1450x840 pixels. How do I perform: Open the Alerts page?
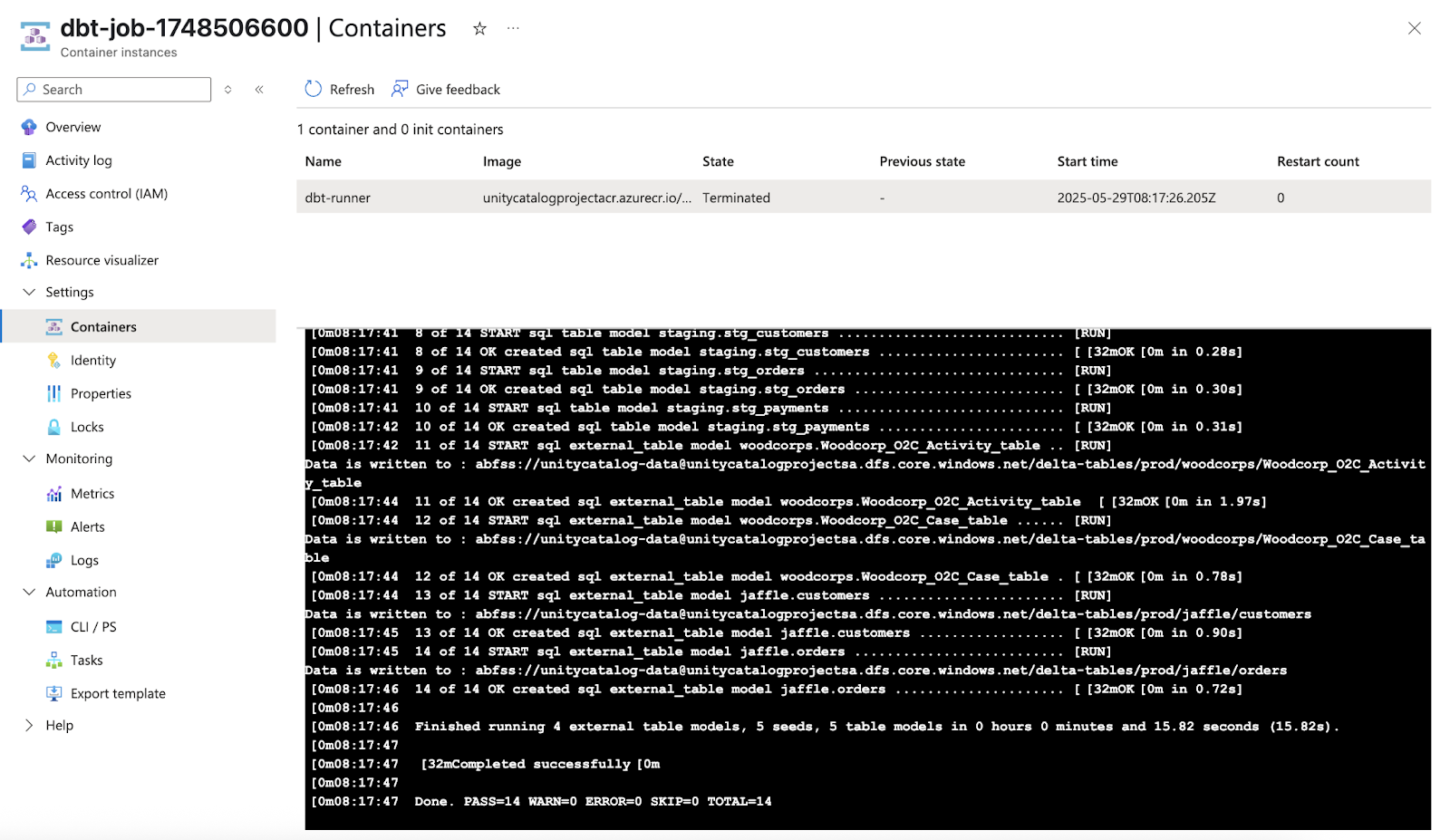88,526
